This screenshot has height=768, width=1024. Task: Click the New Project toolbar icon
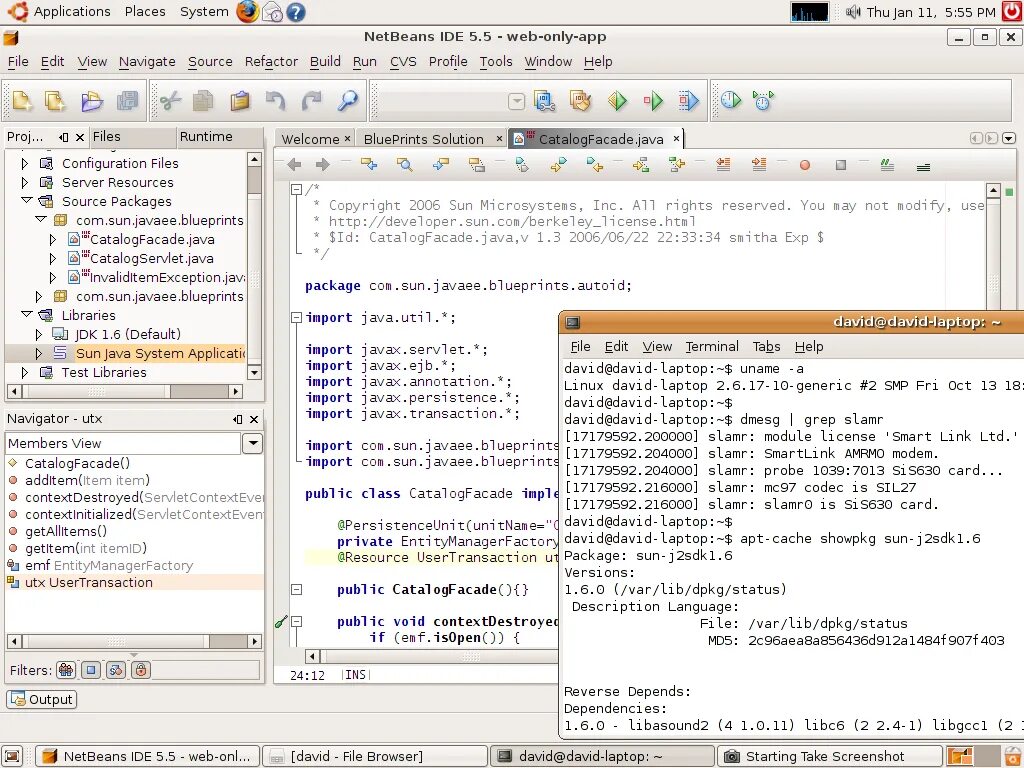pyautogui.click(x=22, y=101)
